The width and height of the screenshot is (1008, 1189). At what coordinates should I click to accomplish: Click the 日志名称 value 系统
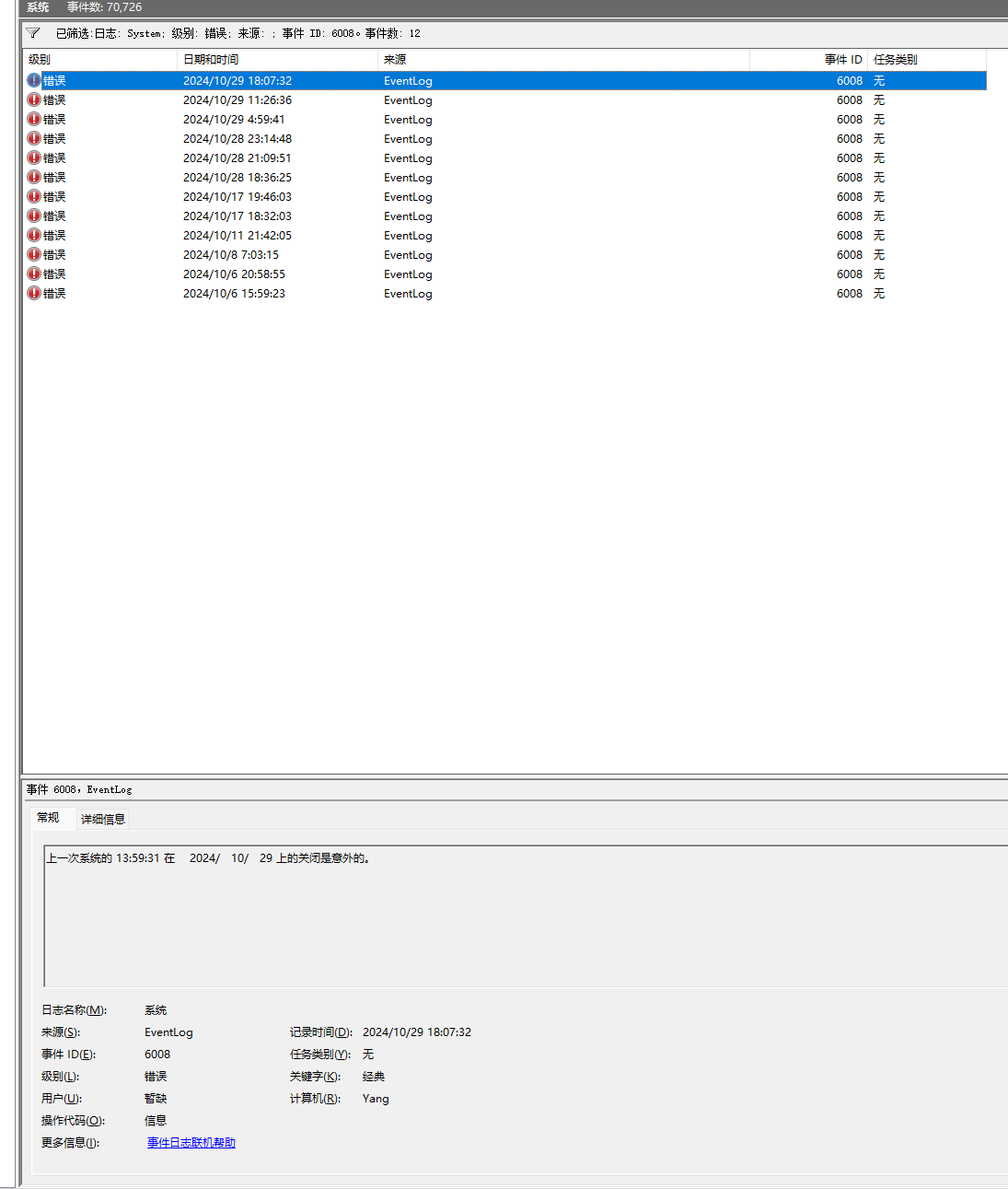[156, 1010]
